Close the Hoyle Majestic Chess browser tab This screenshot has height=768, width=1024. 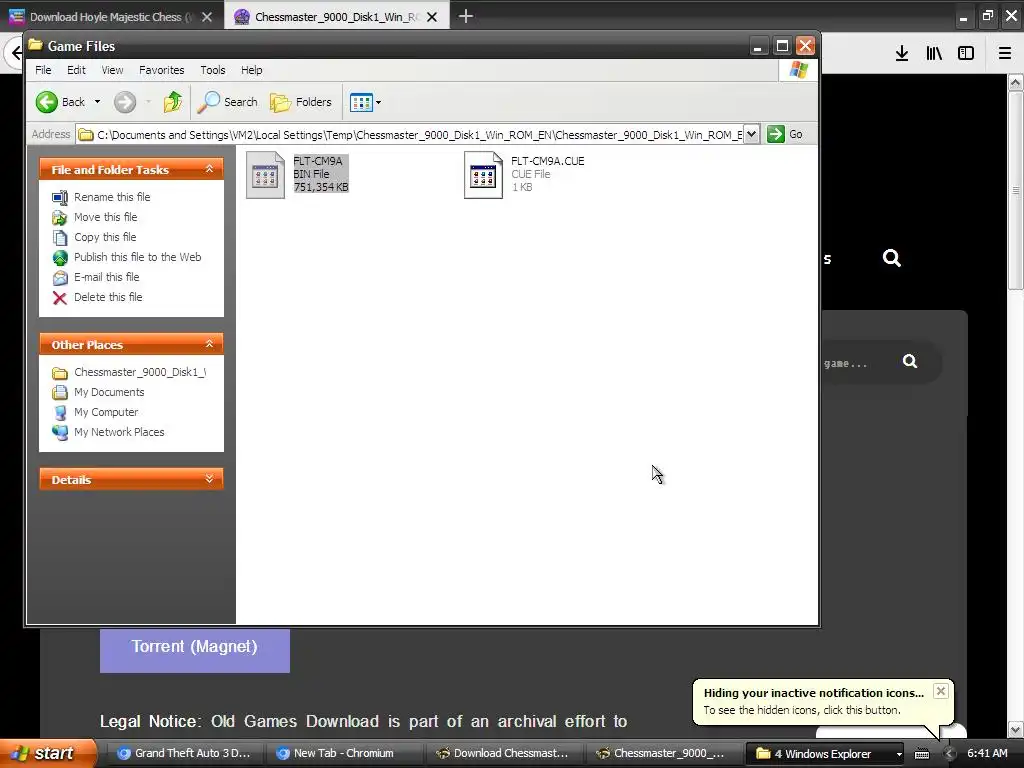click(207, 17)
